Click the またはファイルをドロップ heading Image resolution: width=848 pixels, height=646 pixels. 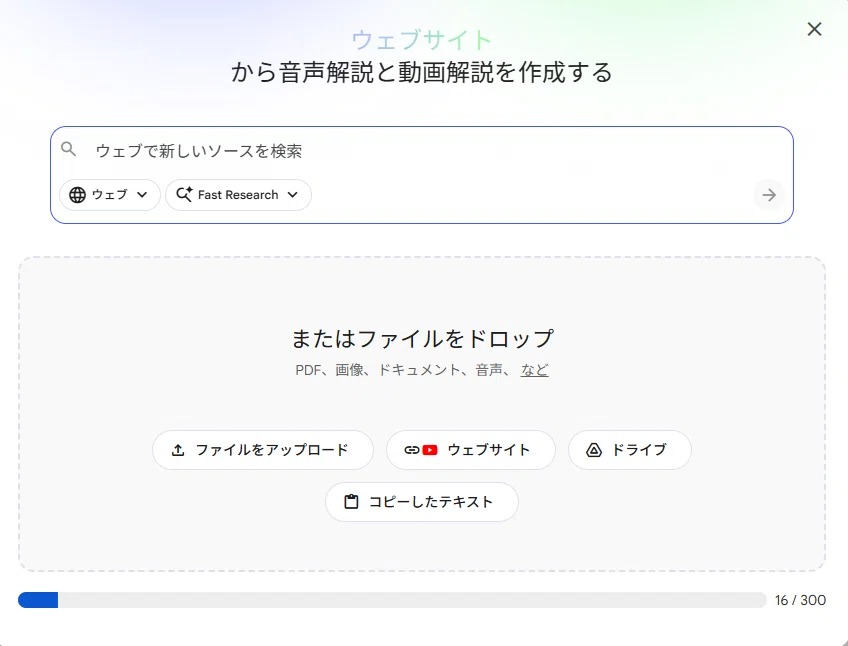point(422,339)
